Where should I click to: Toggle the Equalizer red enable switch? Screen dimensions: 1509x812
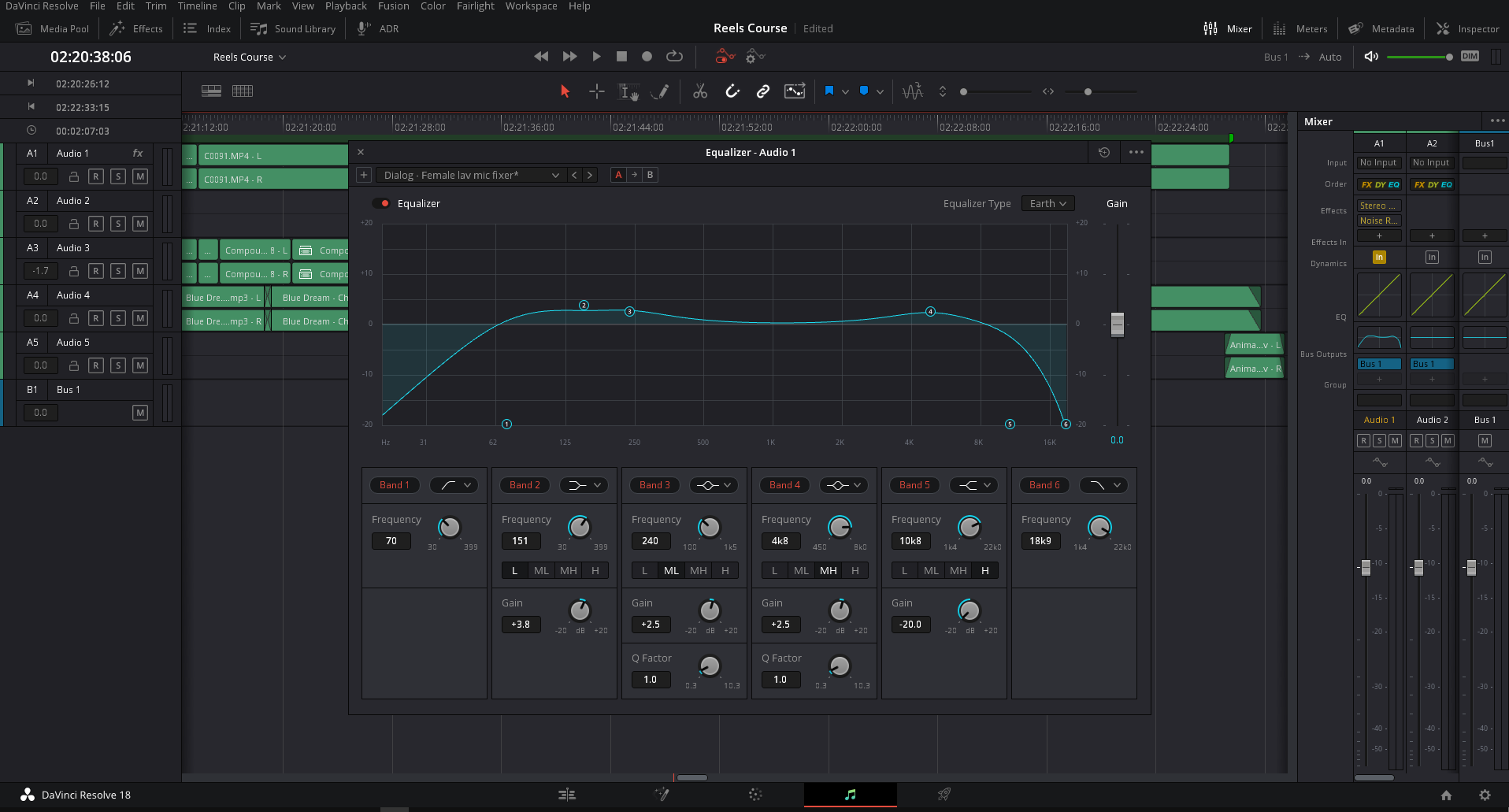382,203
